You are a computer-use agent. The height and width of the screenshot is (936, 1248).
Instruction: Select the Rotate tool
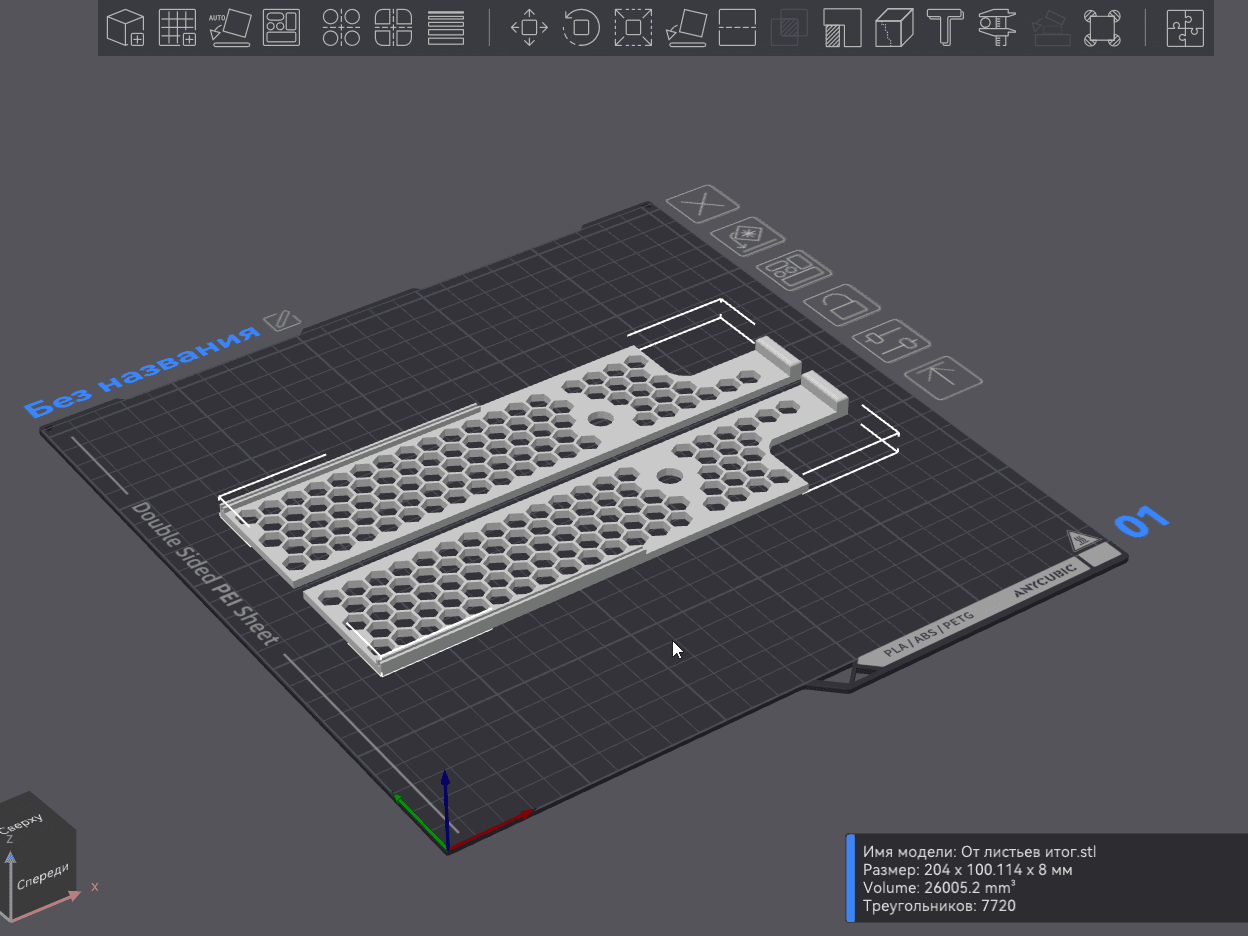click(581, 27)
